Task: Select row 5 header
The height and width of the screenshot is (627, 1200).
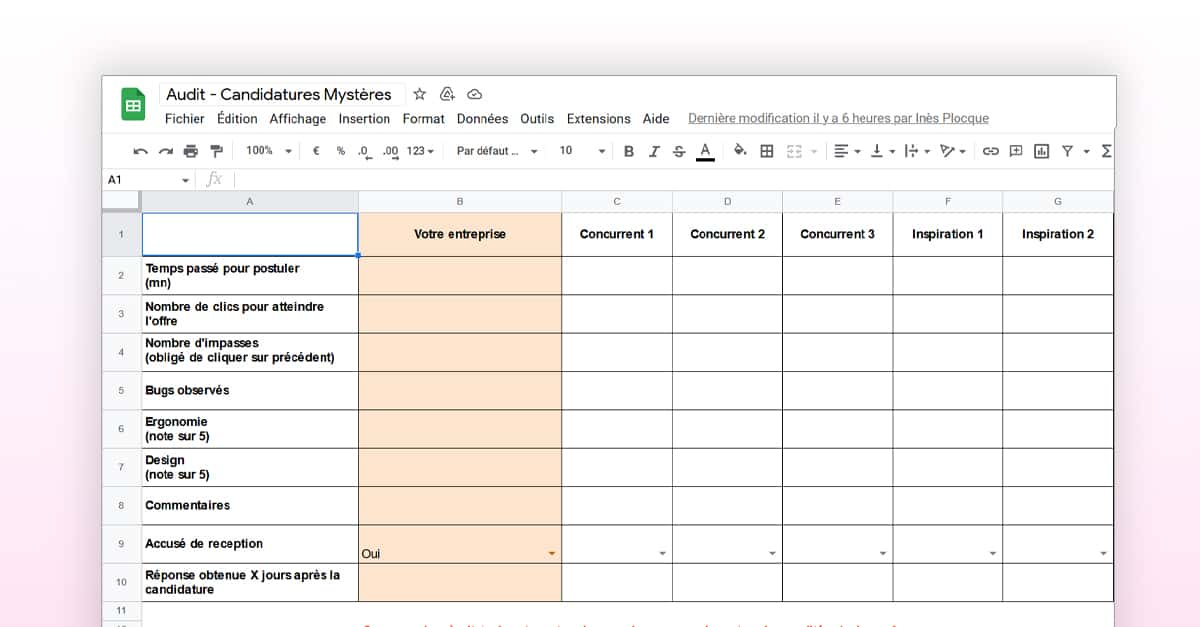Action: [x=121, y=390]
